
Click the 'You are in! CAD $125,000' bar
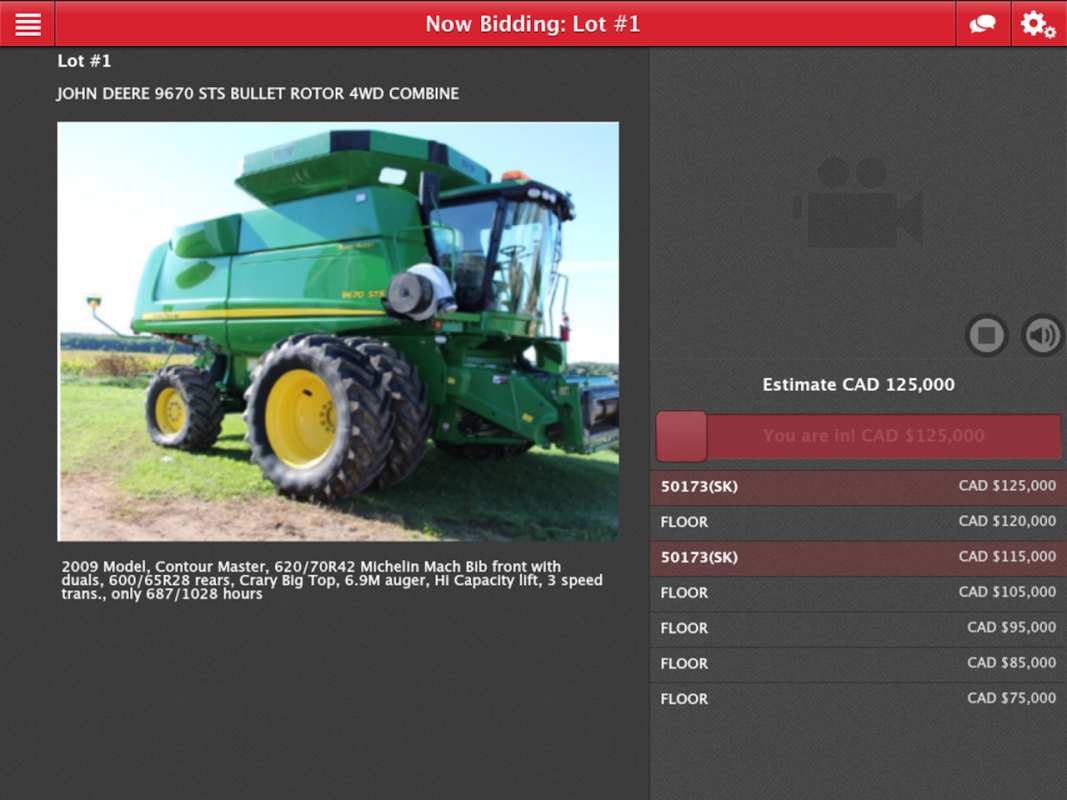859,436
